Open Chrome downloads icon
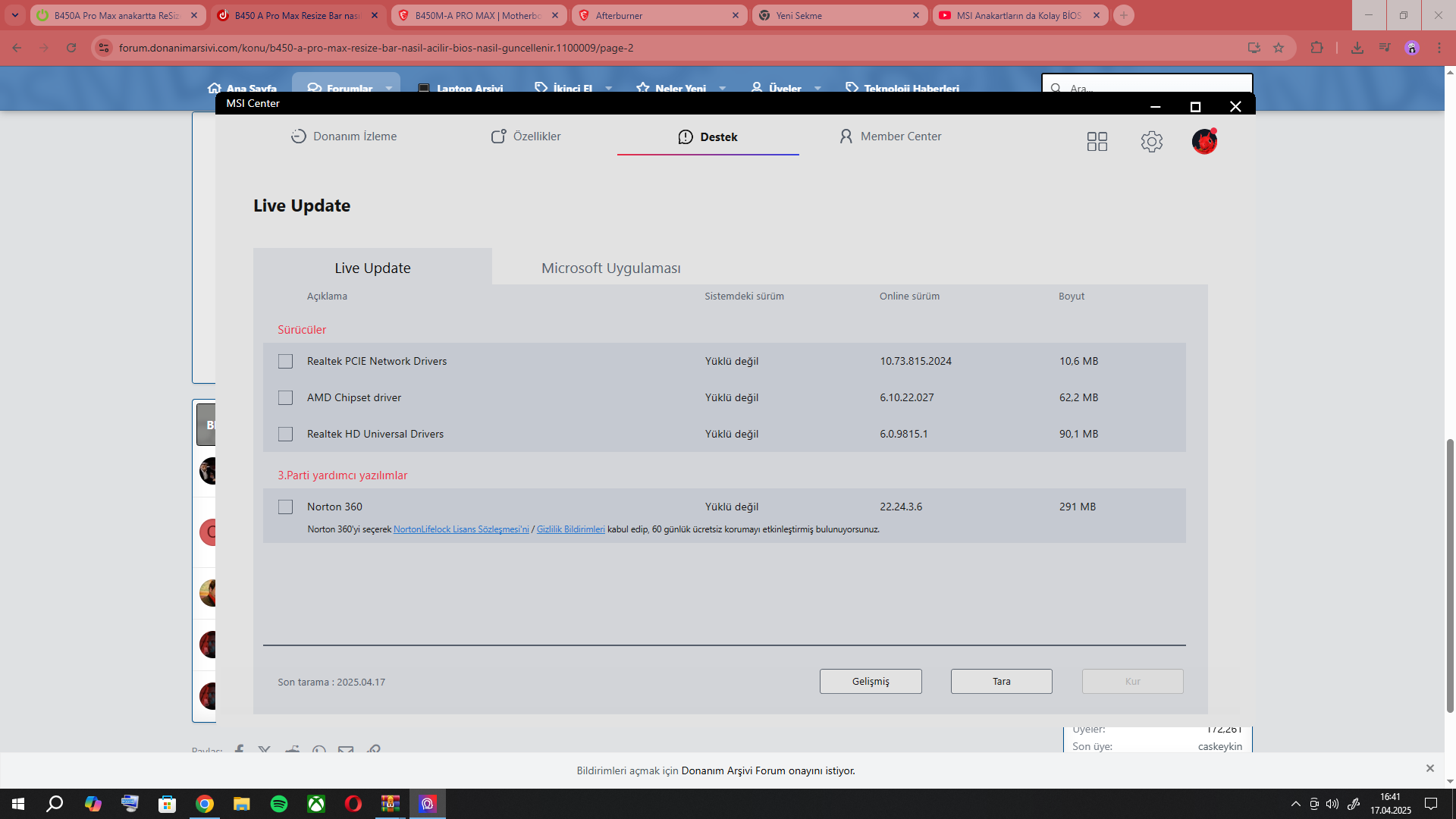The width and height of the screenshot is (1456, 819). pos(1357,48)
